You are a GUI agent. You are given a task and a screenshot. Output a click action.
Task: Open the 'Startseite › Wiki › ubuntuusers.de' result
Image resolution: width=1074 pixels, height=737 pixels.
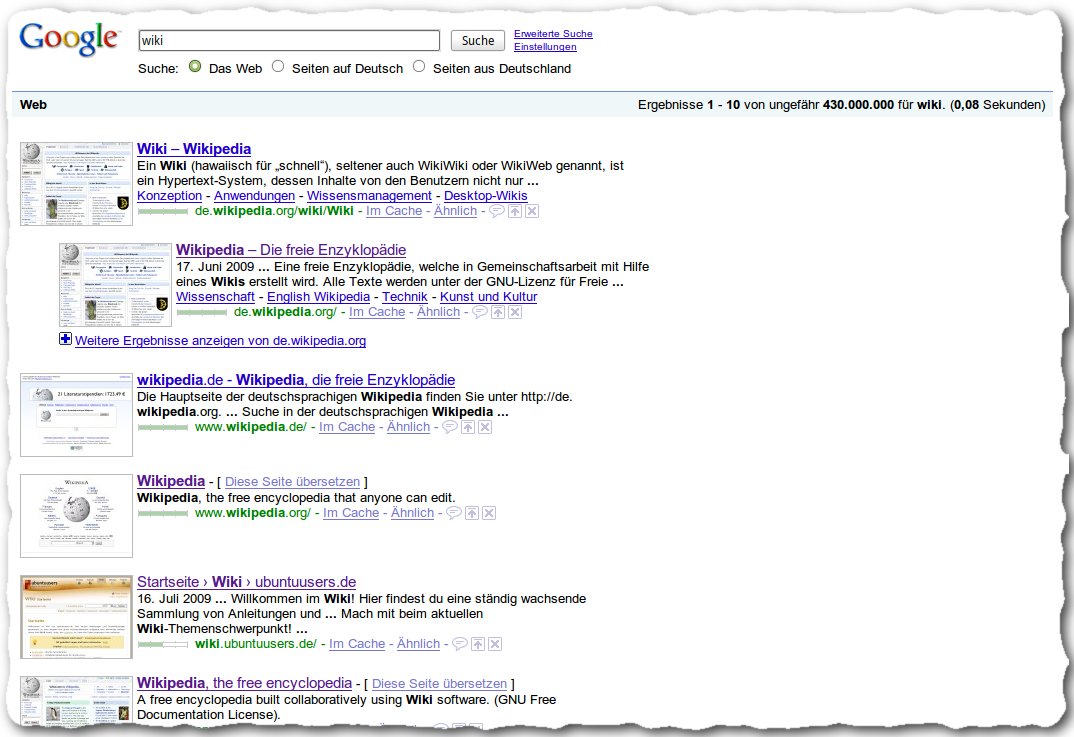(x=247, y=582)
